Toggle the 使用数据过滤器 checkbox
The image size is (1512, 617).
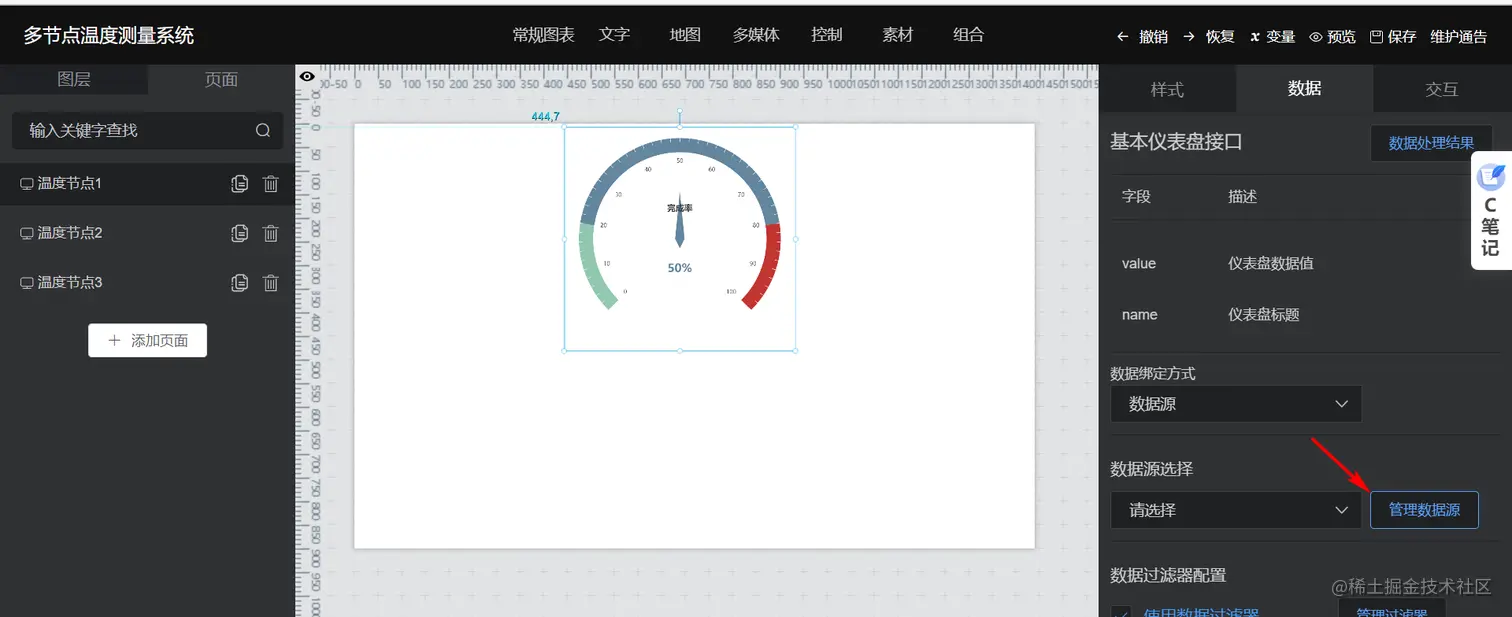click(x=1122, y=613)
